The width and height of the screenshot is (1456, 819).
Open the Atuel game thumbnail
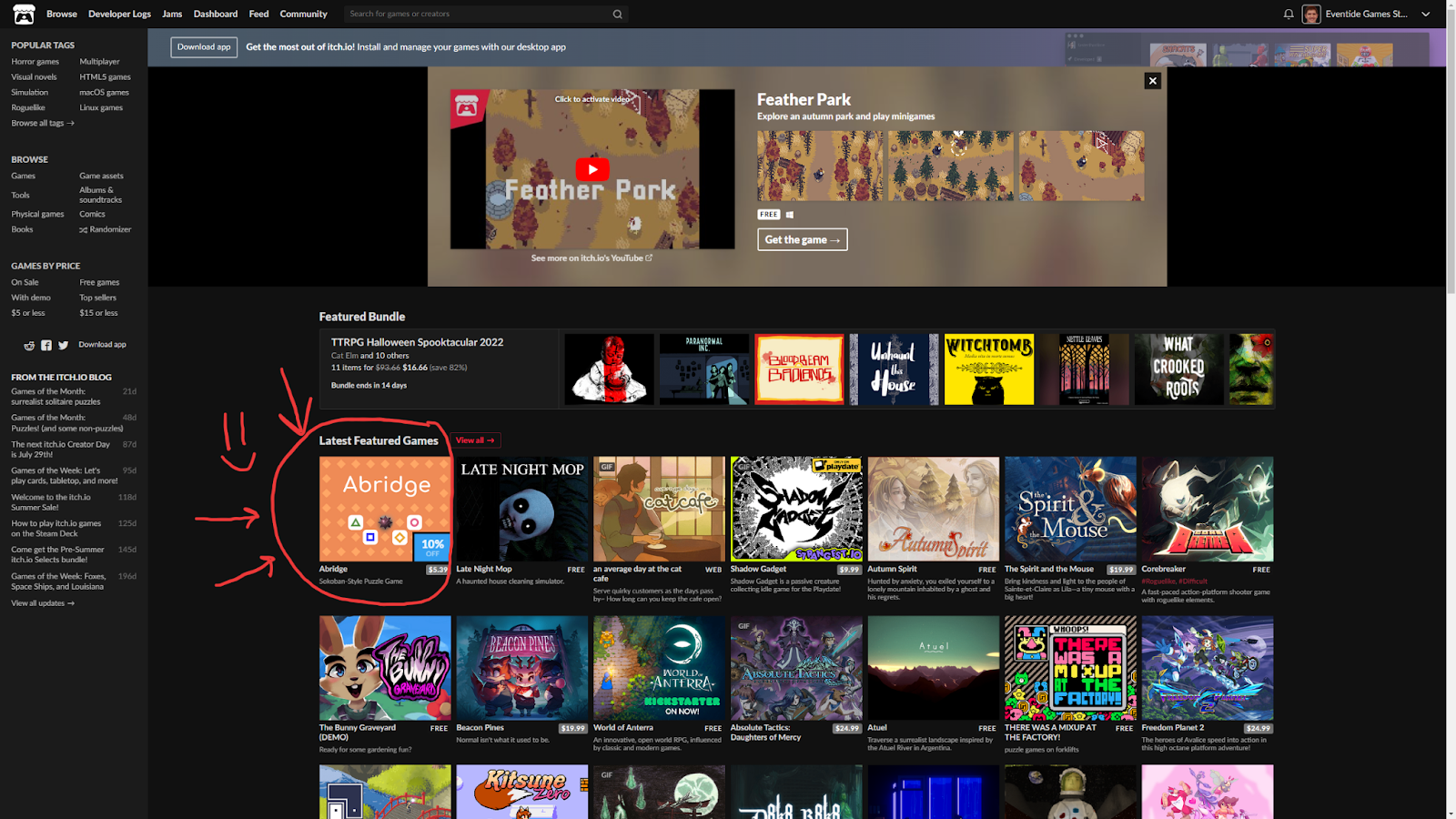934,668
